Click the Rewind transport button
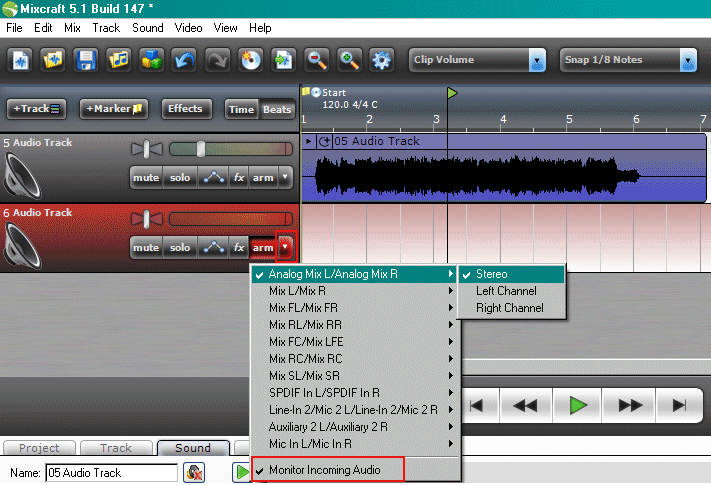 (525, 405)
